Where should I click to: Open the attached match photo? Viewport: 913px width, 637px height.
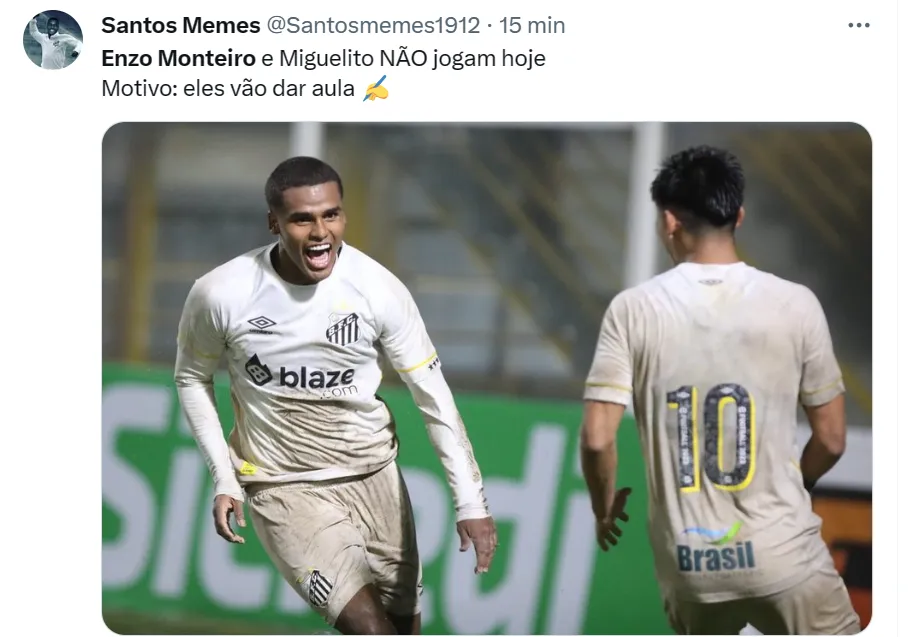click(487, 378)
